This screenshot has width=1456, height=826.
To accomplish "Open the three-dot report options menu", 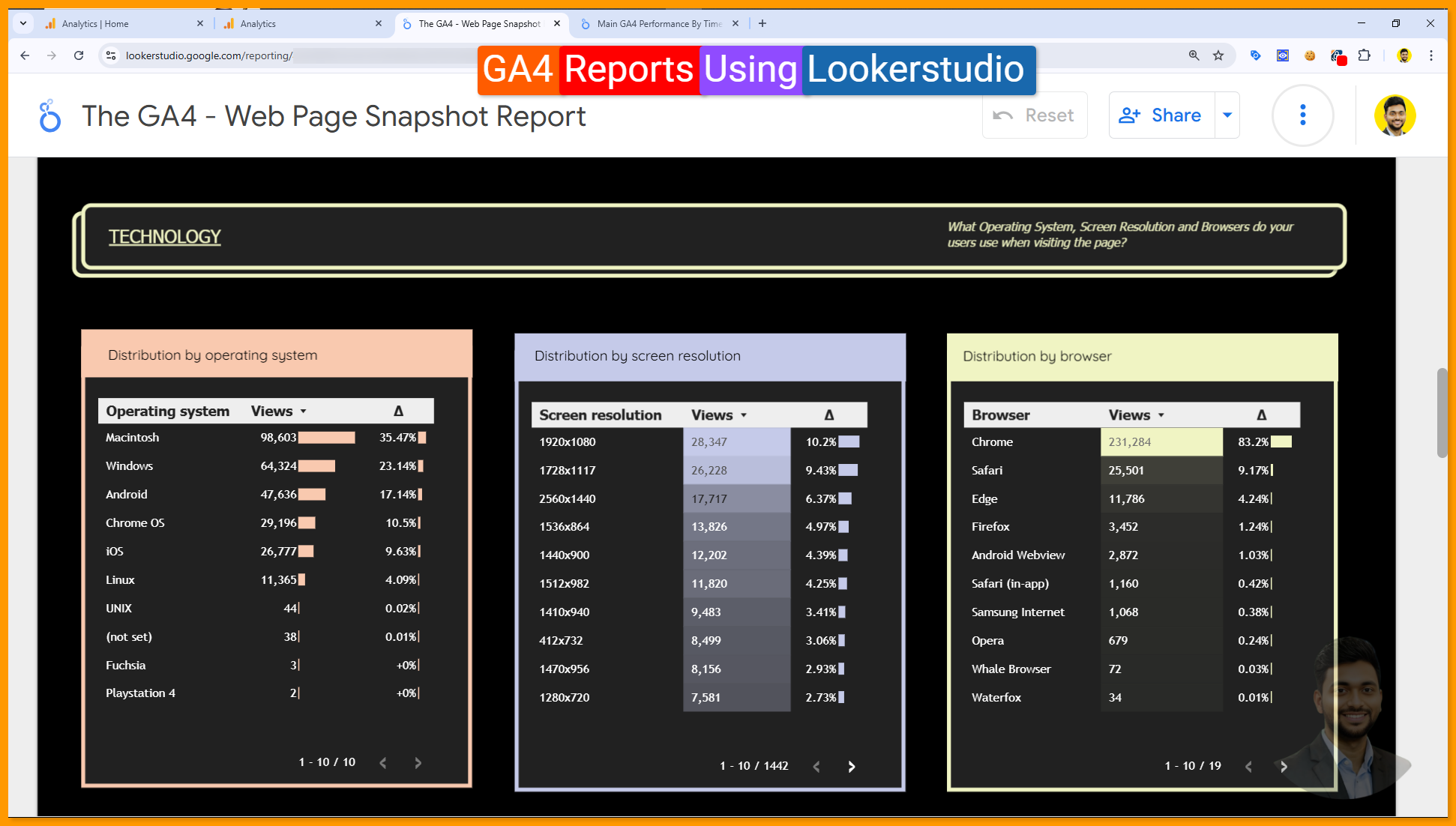I will pyautogui.click(x=1302, y=115).
